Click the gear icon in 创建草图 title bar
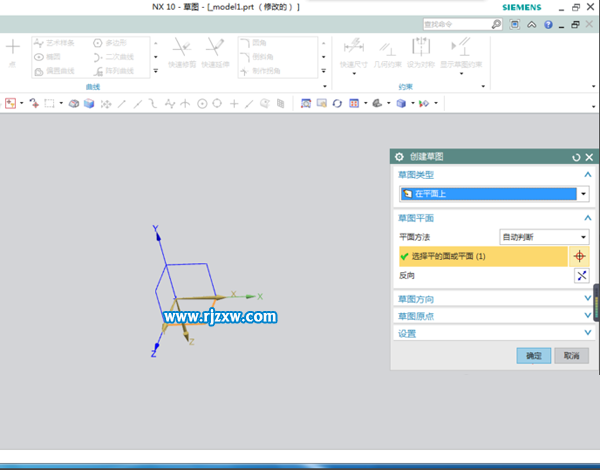 click(x=400, y=157)
